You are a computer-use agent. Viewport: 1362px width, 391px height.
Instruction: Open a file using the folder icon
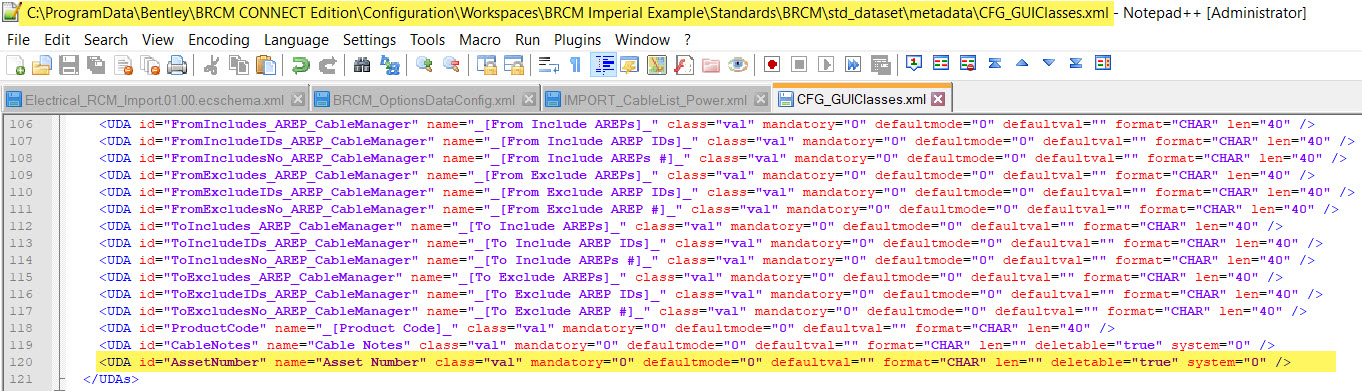pyautogui.click(x=41, y=65)
